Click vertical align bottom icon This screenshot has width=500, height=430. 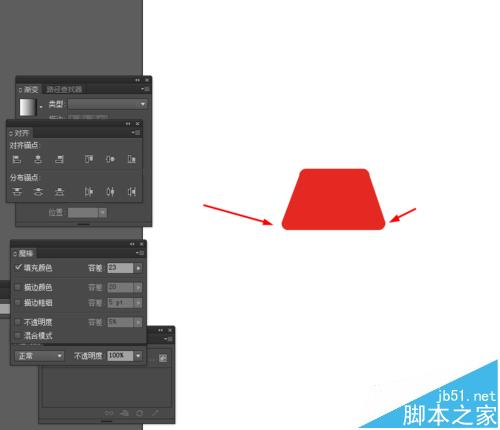132,159
